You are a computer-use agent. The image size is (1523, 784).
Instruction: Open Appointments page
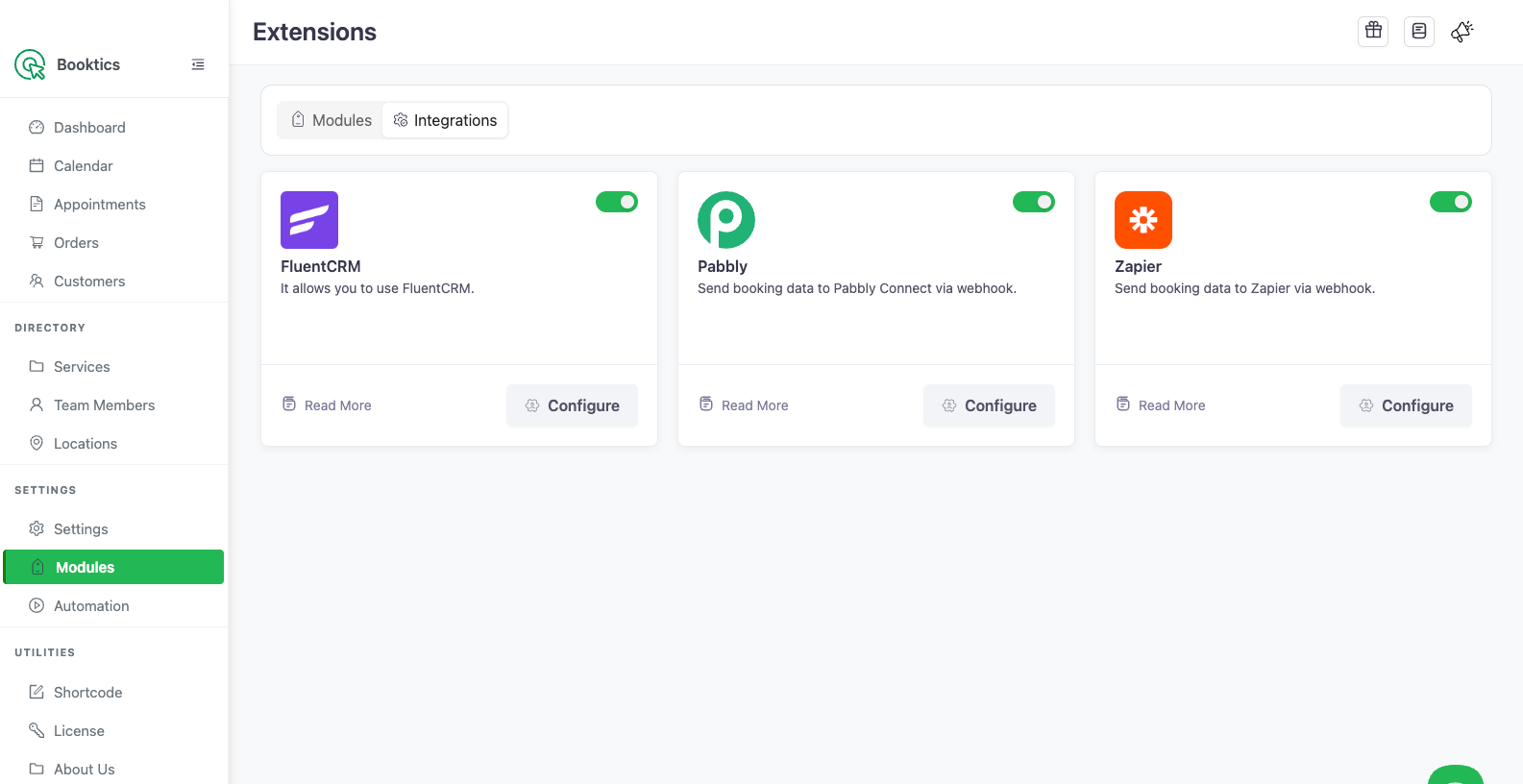tap(113, 204)
